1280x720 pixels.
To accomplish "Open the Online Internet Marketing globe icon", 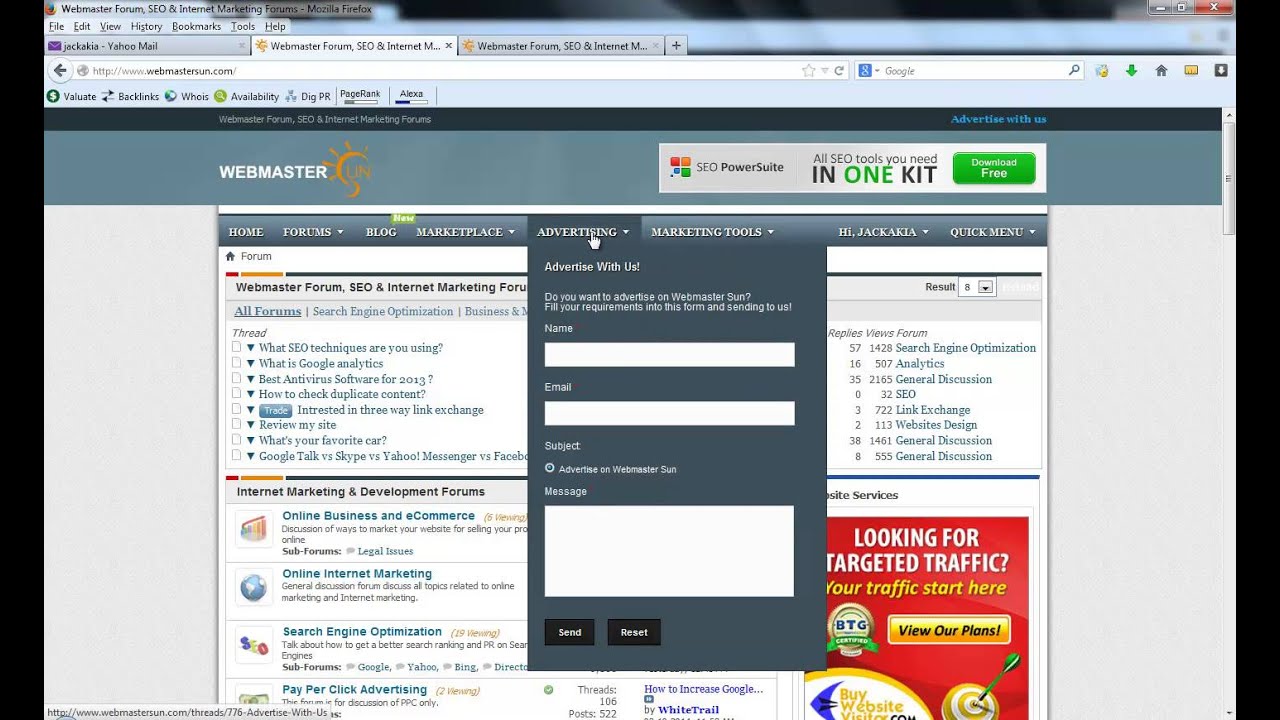I will pyautogui.click(x=254, y=587).
